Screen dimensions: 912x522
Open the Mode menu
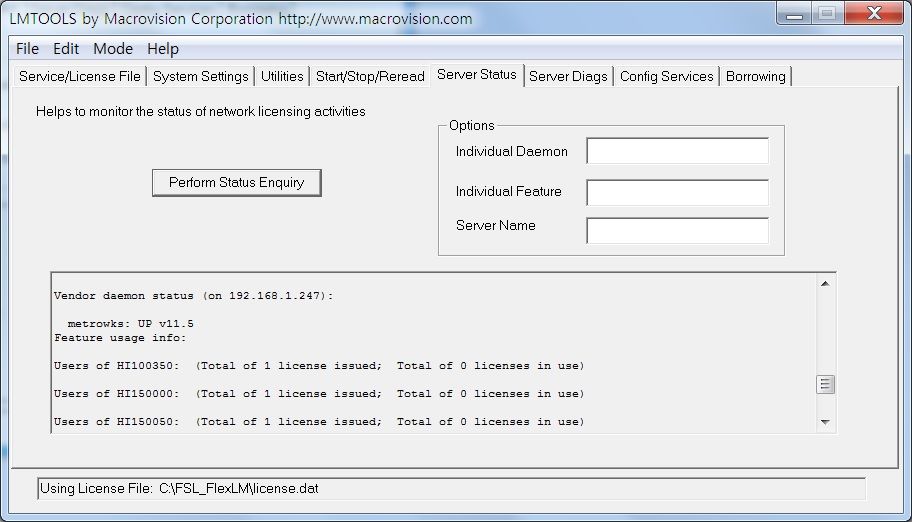point(113,49)
